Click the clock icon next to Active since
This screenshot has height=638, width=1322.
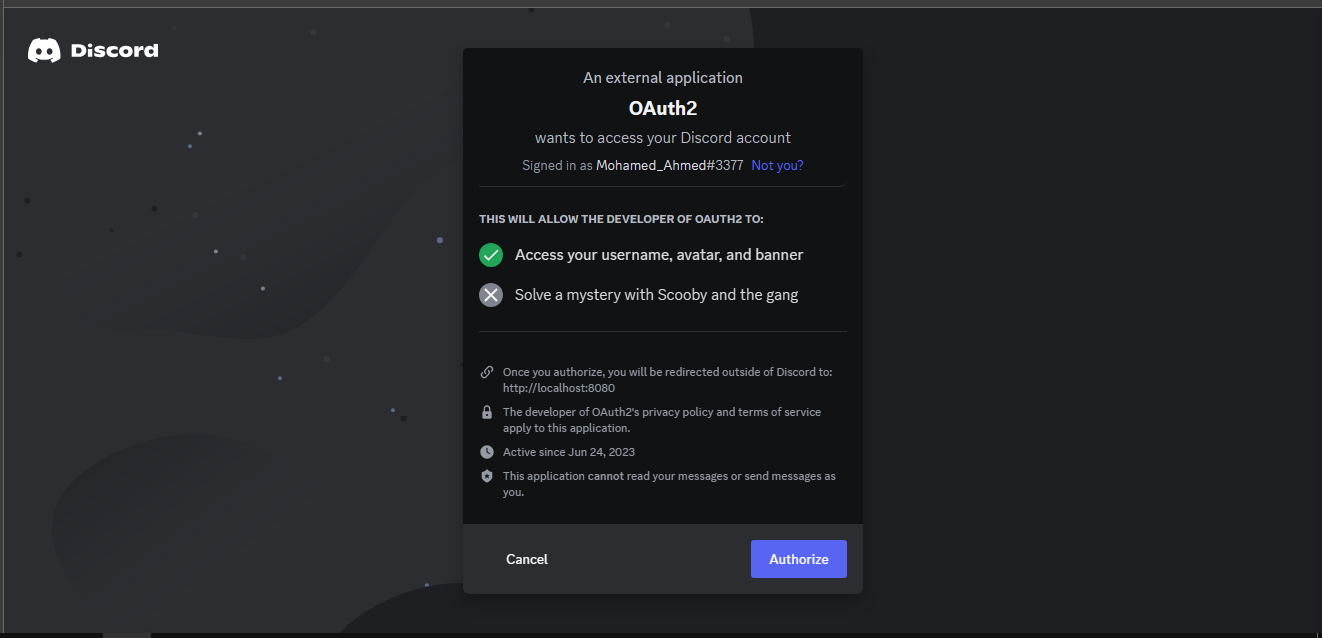[x=487, y=452]
